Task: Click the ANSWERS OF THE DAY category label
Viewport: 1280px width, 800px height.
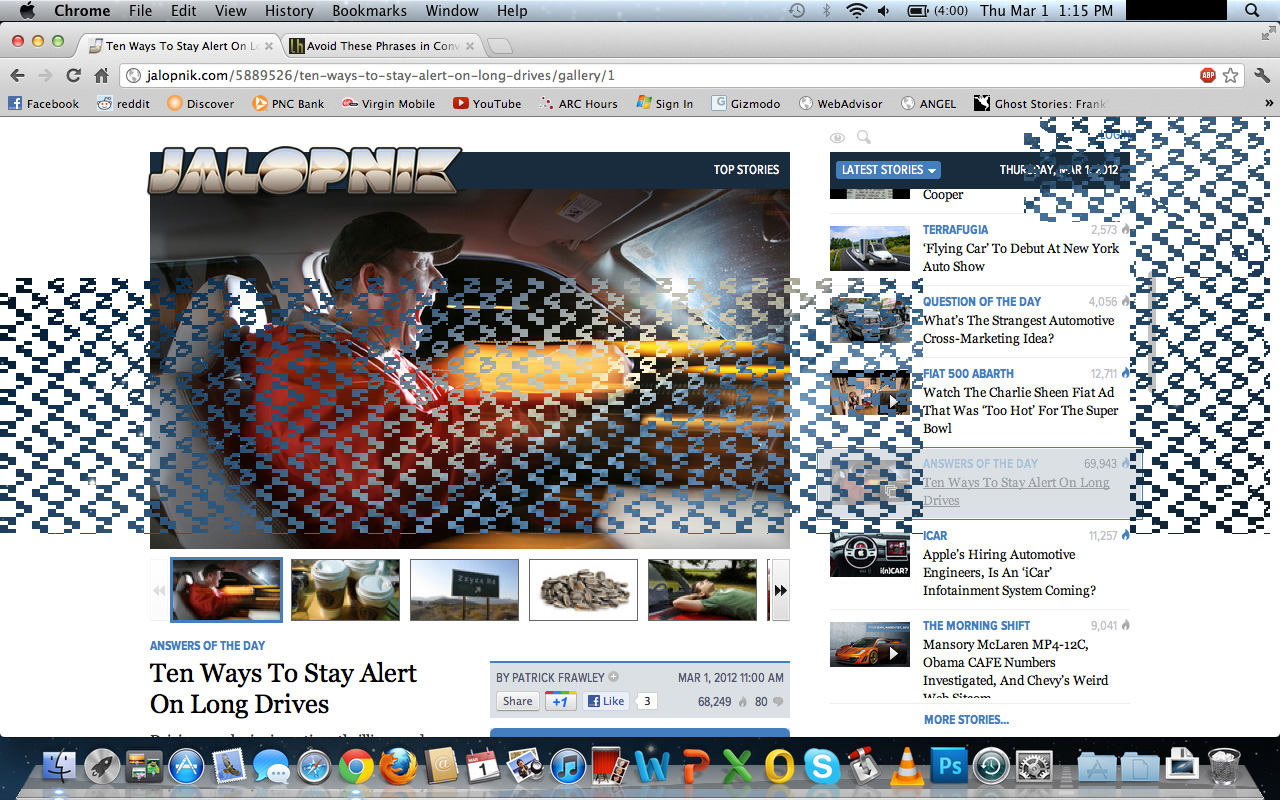Action: click(208, 646)
